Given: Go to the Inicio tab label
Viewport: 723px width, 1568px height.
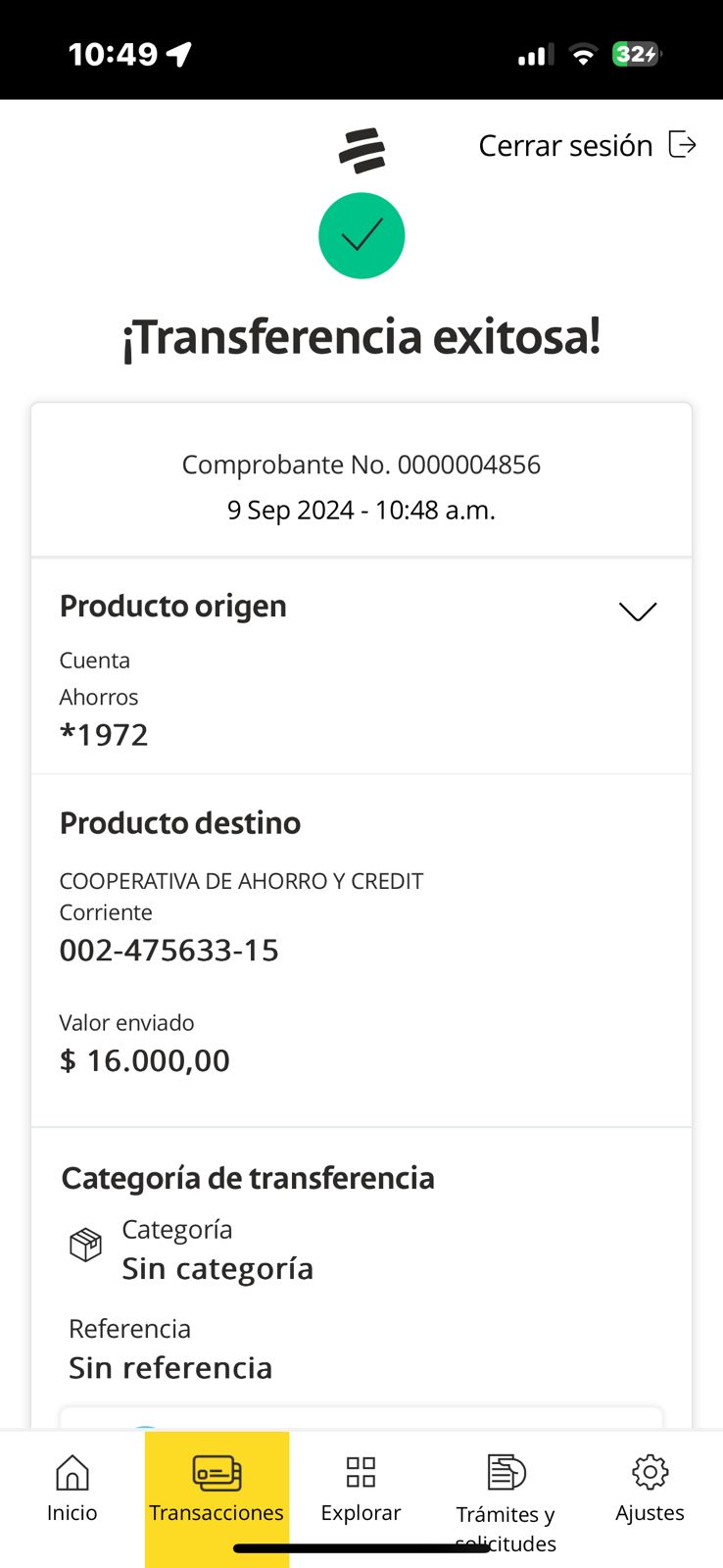Looking at the screenshot, I should tap(72, 1512).
